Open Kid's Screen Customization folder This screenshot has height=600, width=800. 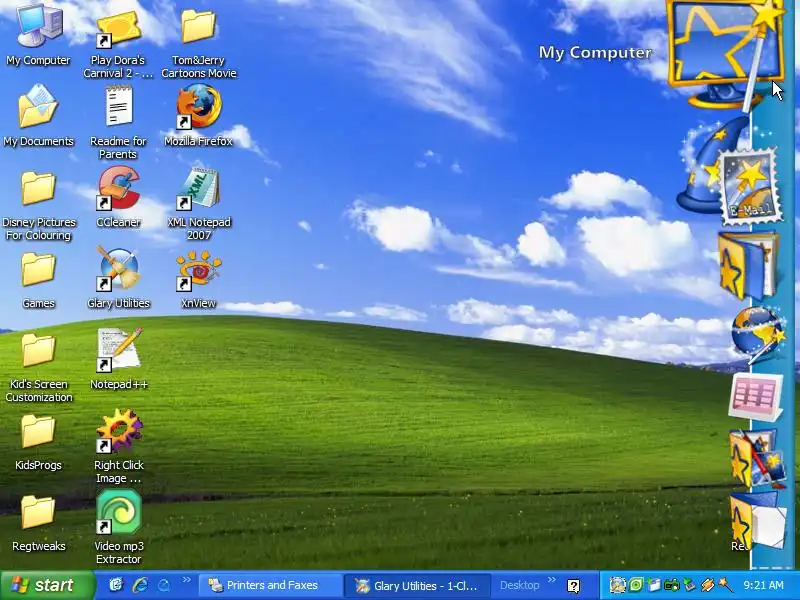[38, 367]
